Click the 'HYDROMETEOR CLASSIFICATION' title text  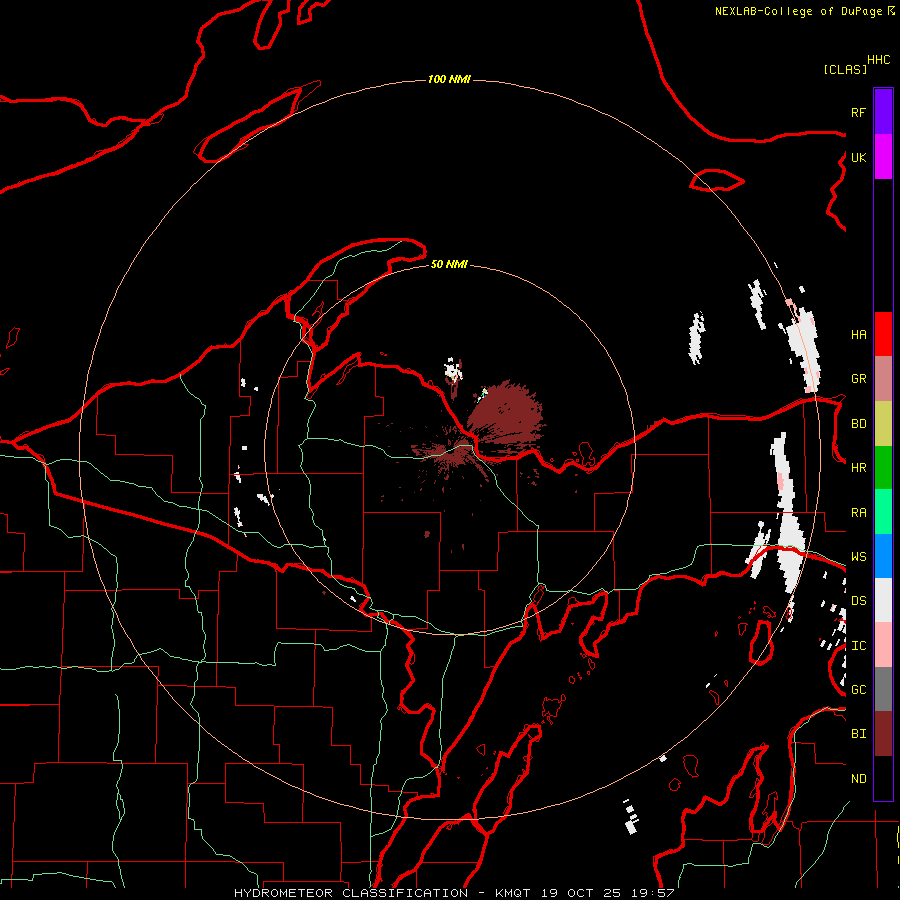click(351, 893)
